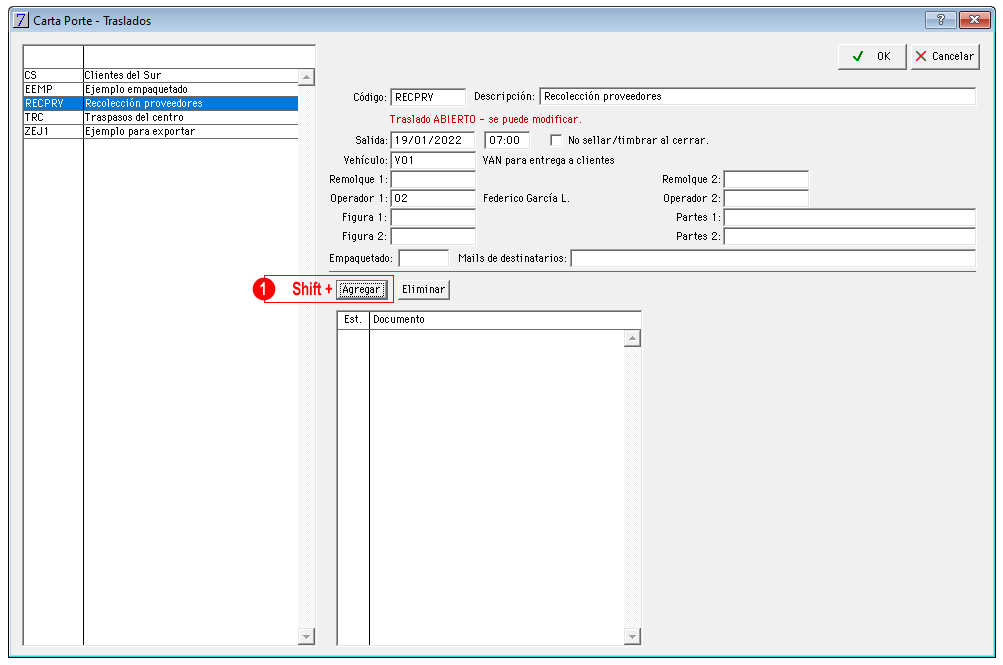
Task: Click the Remolque 2 input field
Action: tap(766, 180)
